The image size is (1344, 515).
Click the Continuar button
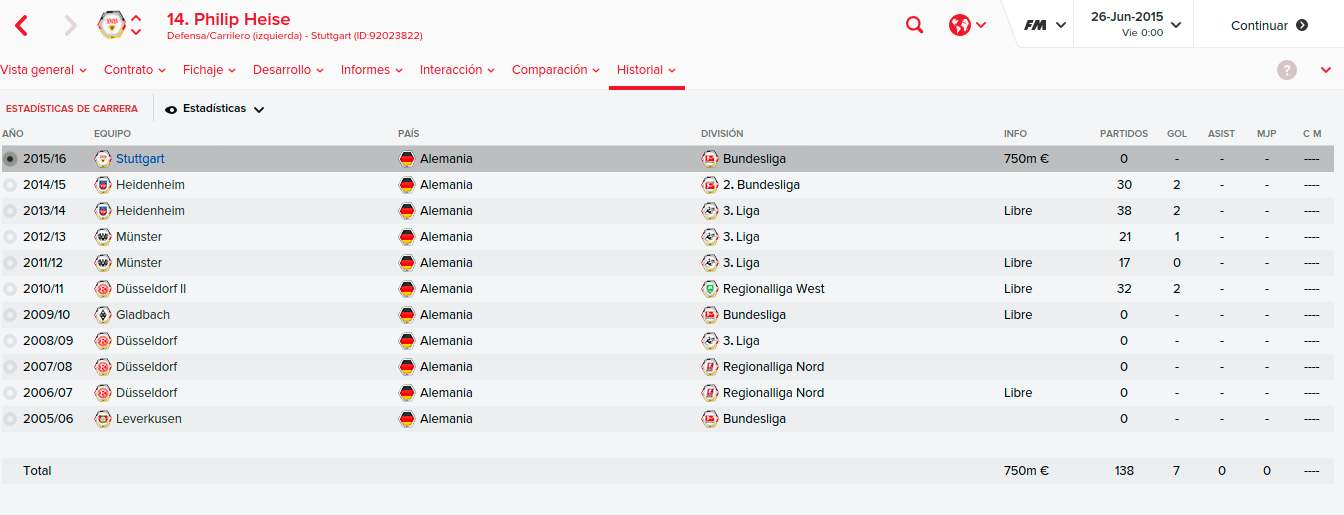[x=1269, y=25]
